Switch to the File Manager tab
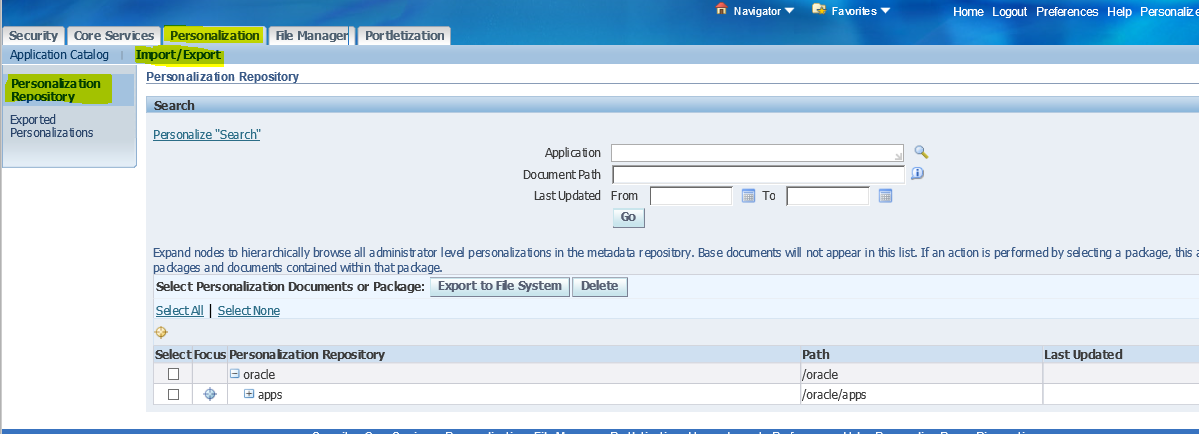Image resolution: width=1199 pixels, height=434 pixels. [x=311, y=36]
